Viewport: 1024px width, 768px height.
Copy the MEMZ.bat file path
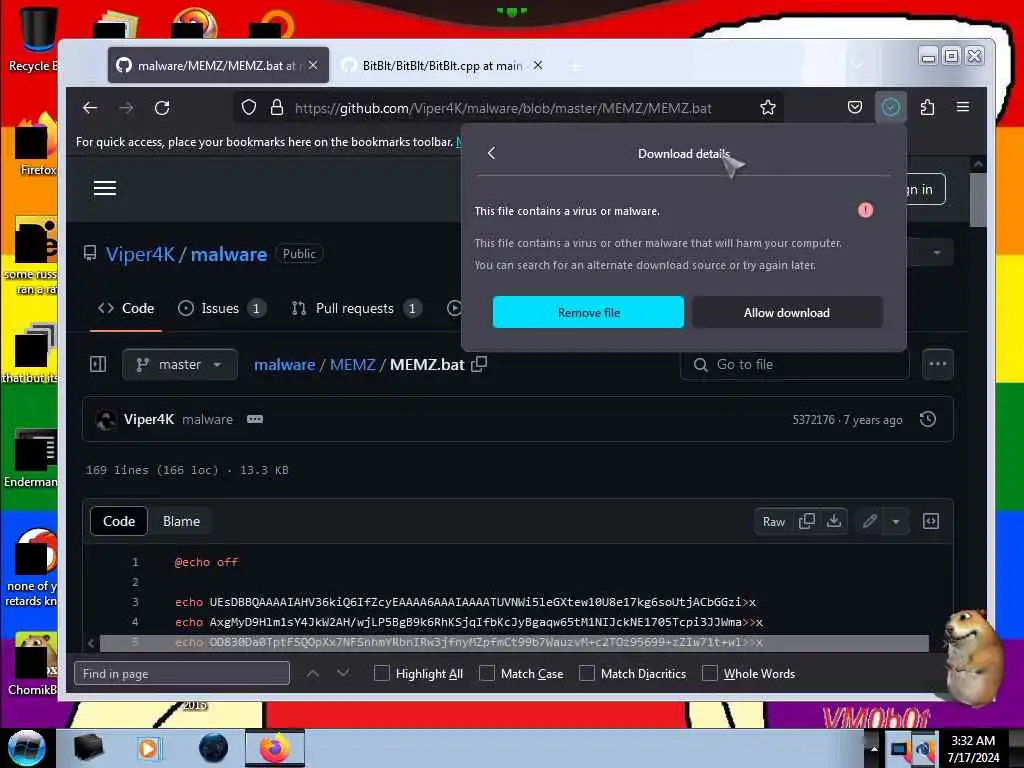click(x=479, y=364)
